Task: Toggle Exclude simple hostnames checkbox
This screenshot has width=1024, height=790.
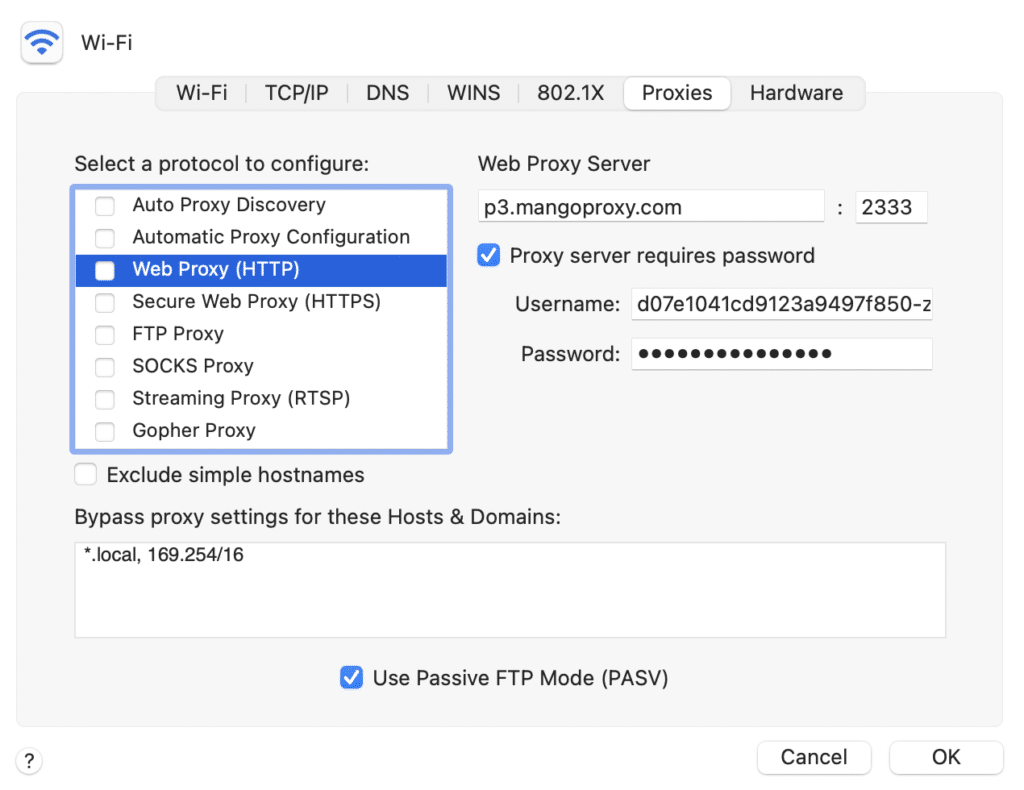Action: pyautogui.click(x=86, y=475)
